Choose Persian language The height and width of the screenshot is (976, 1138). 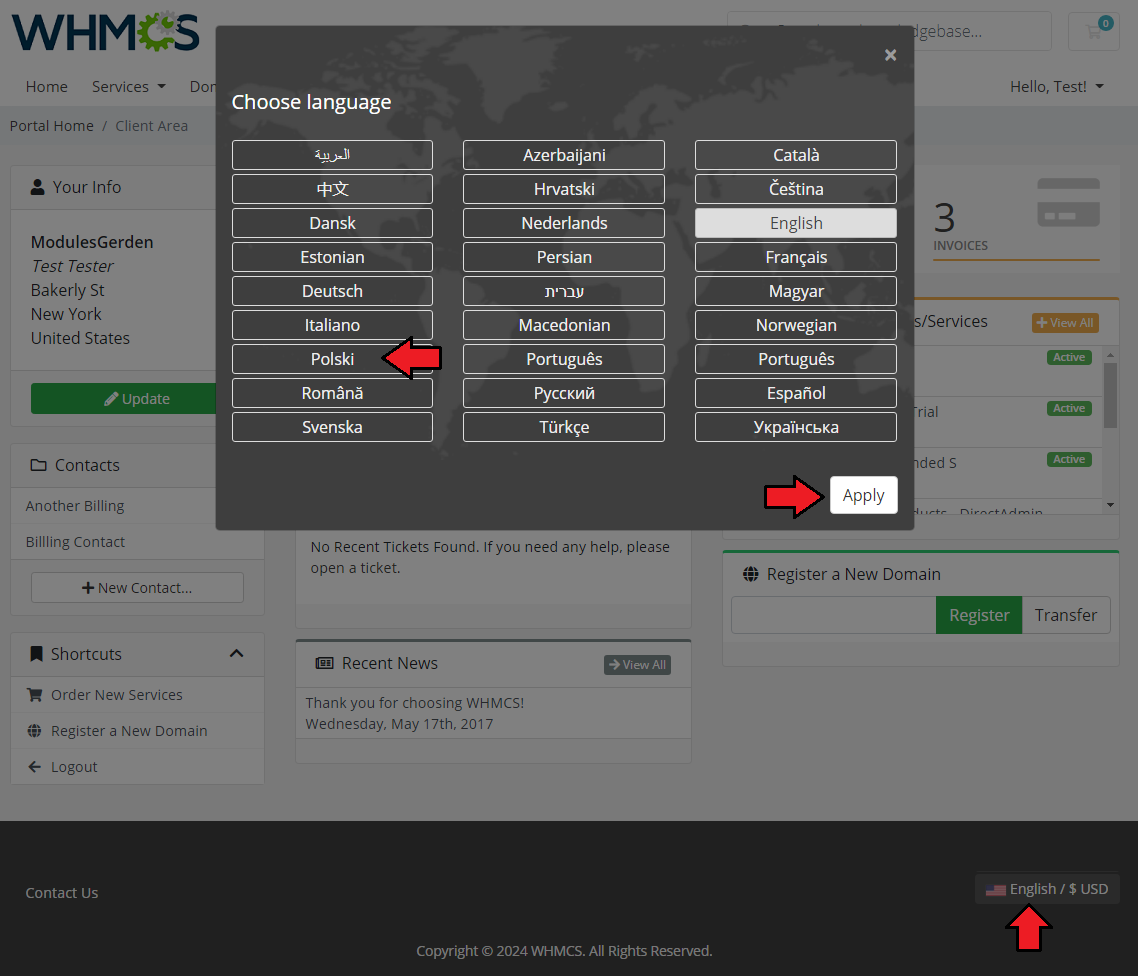[564, 258]
